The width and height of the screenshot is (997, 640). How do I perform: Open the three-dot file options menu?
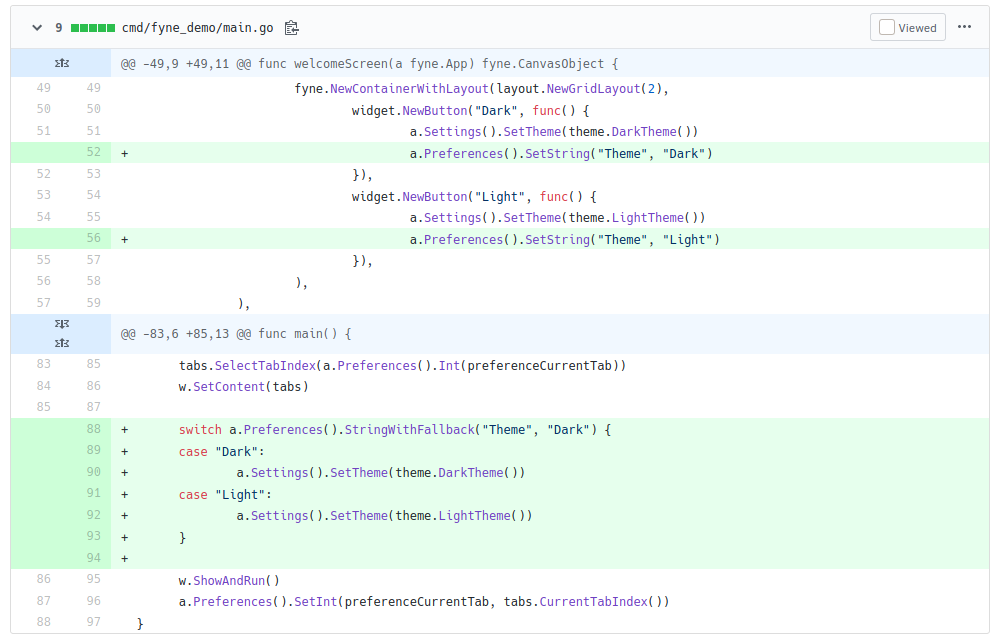point(965,27)
